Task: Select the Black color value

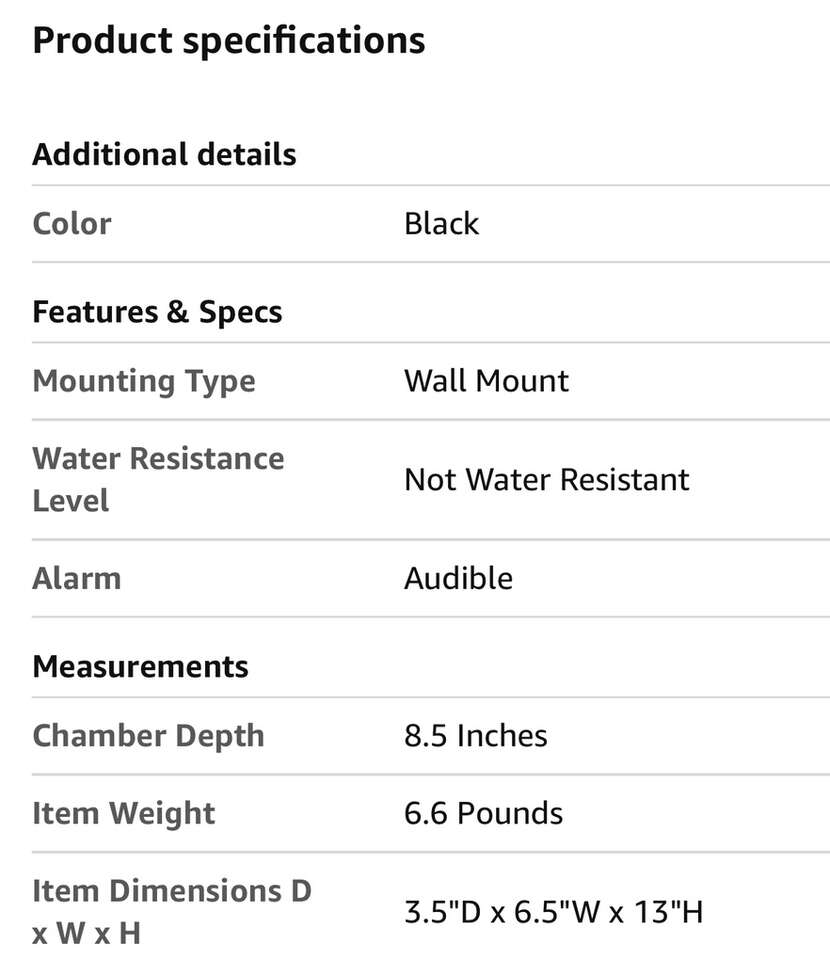Action: [441, 224]
